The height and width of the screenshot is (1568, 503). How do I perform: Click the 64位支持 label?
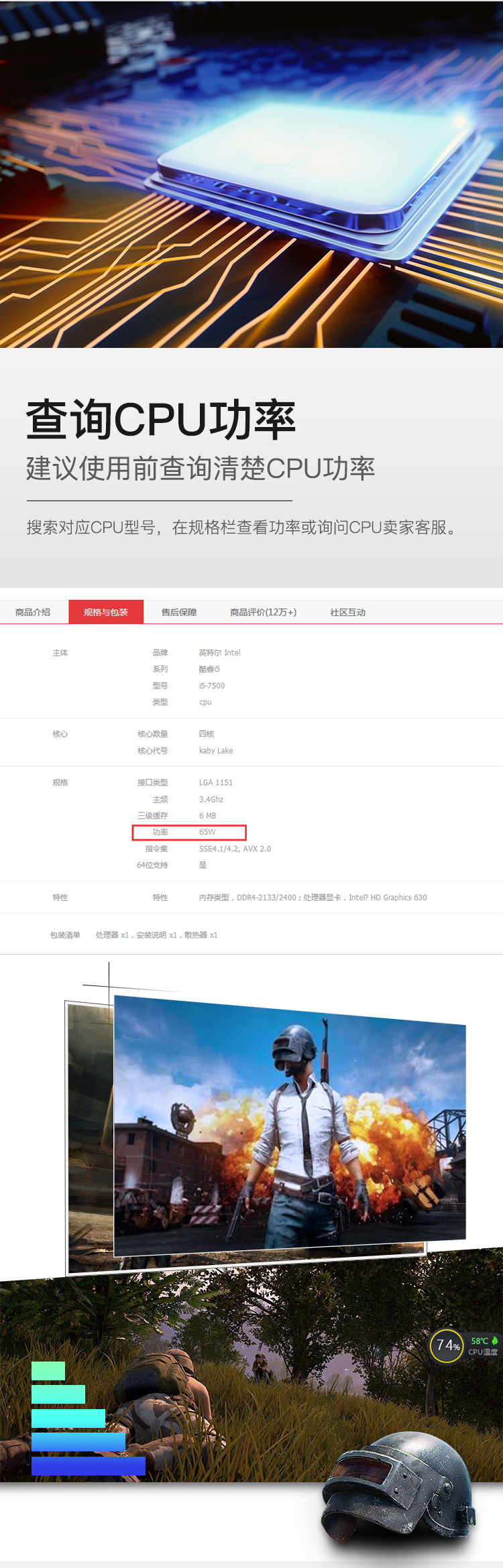pos(152,865)
